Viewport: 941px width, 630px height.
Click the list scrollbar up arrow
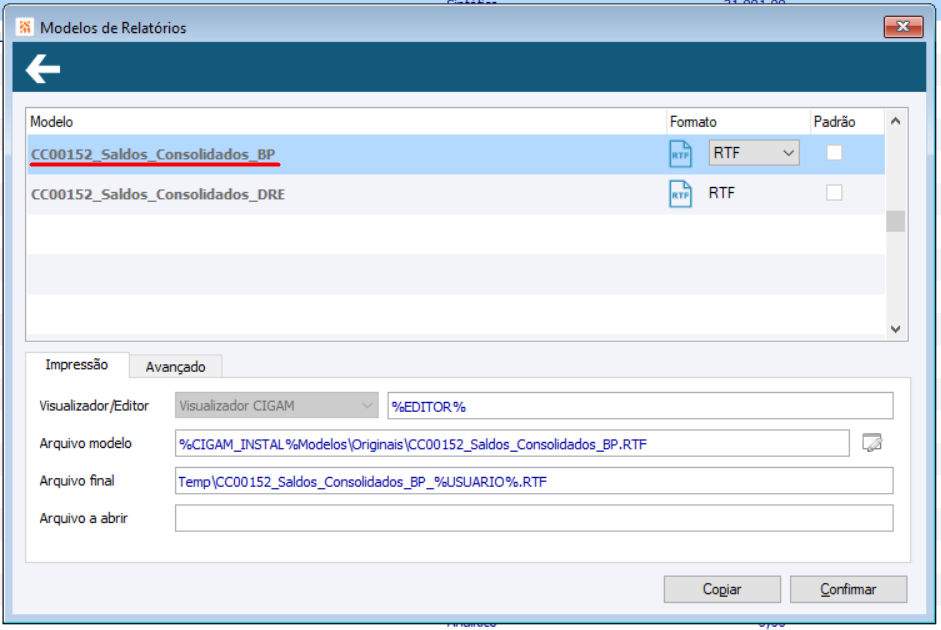point(895,121)
